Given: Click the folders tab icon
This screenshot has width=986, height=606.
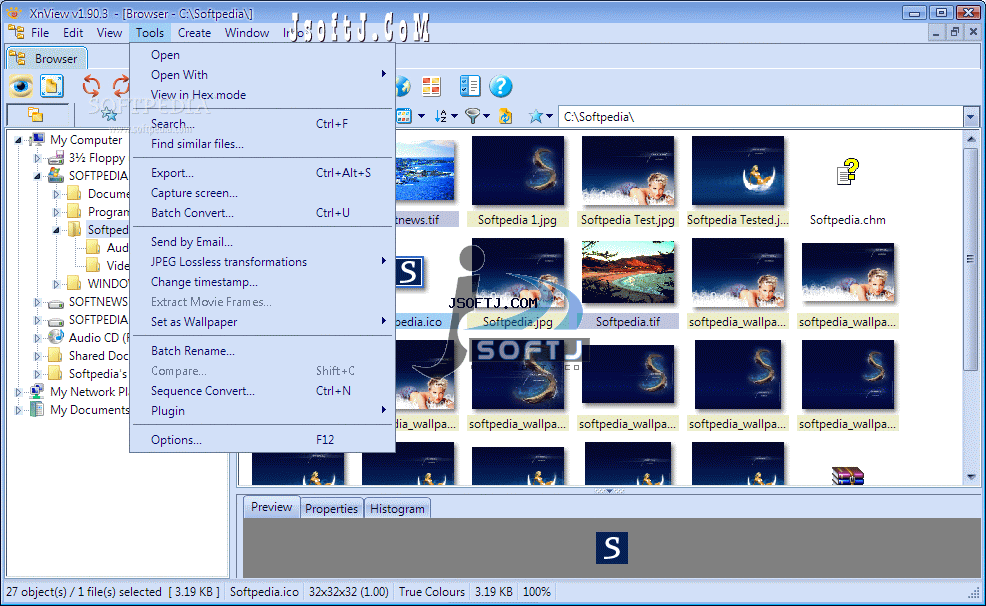Looking at the screenshot, I should tap(35, 114).
